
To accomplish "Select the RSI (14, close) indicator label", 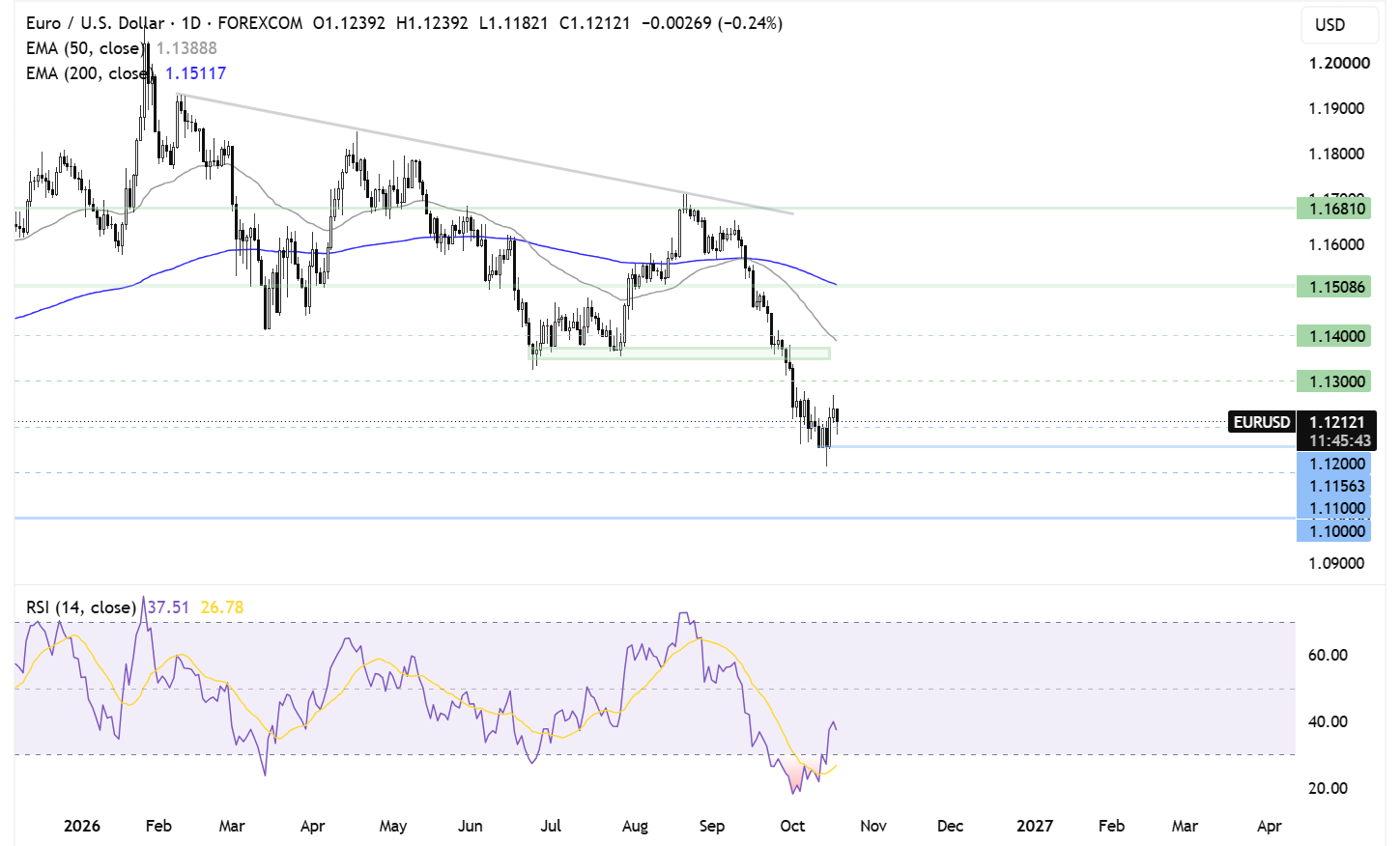I will [81, 607].
